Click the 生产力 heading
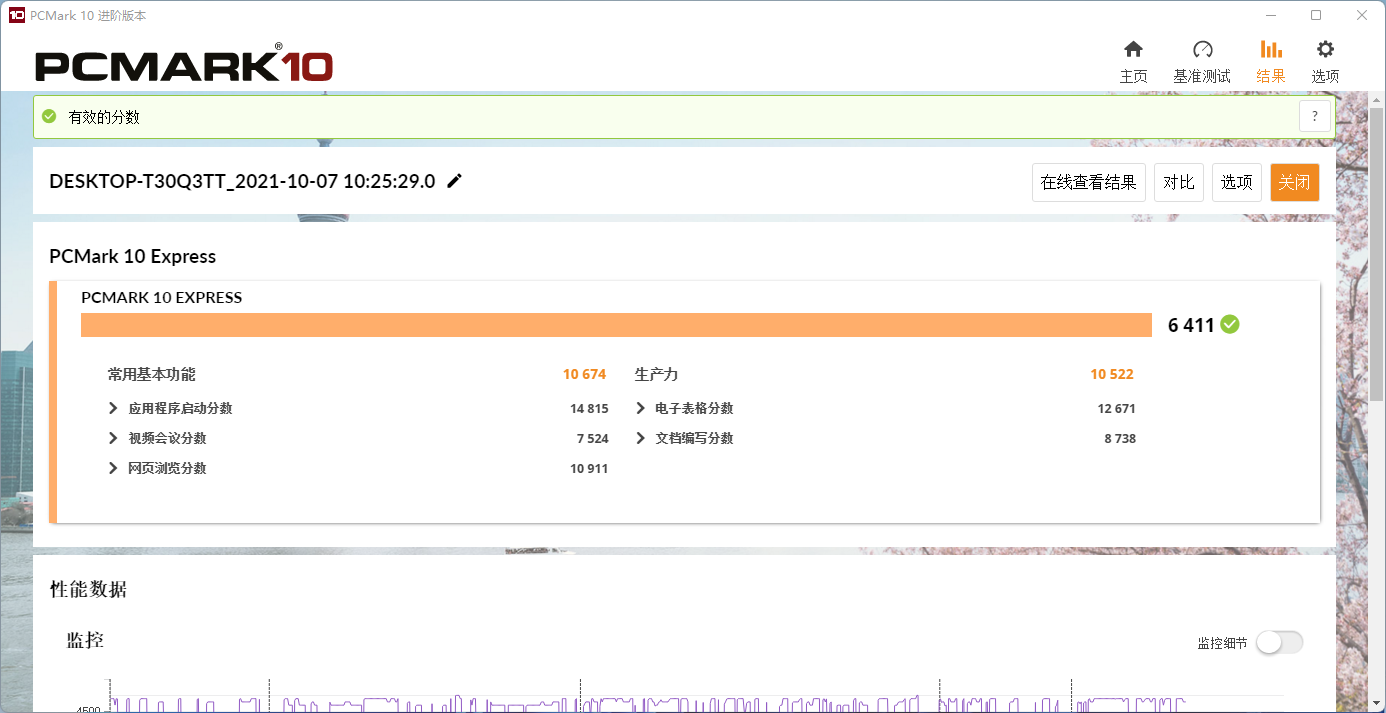The width and height of the screenshot is (1386, 713). pos(656,374)
